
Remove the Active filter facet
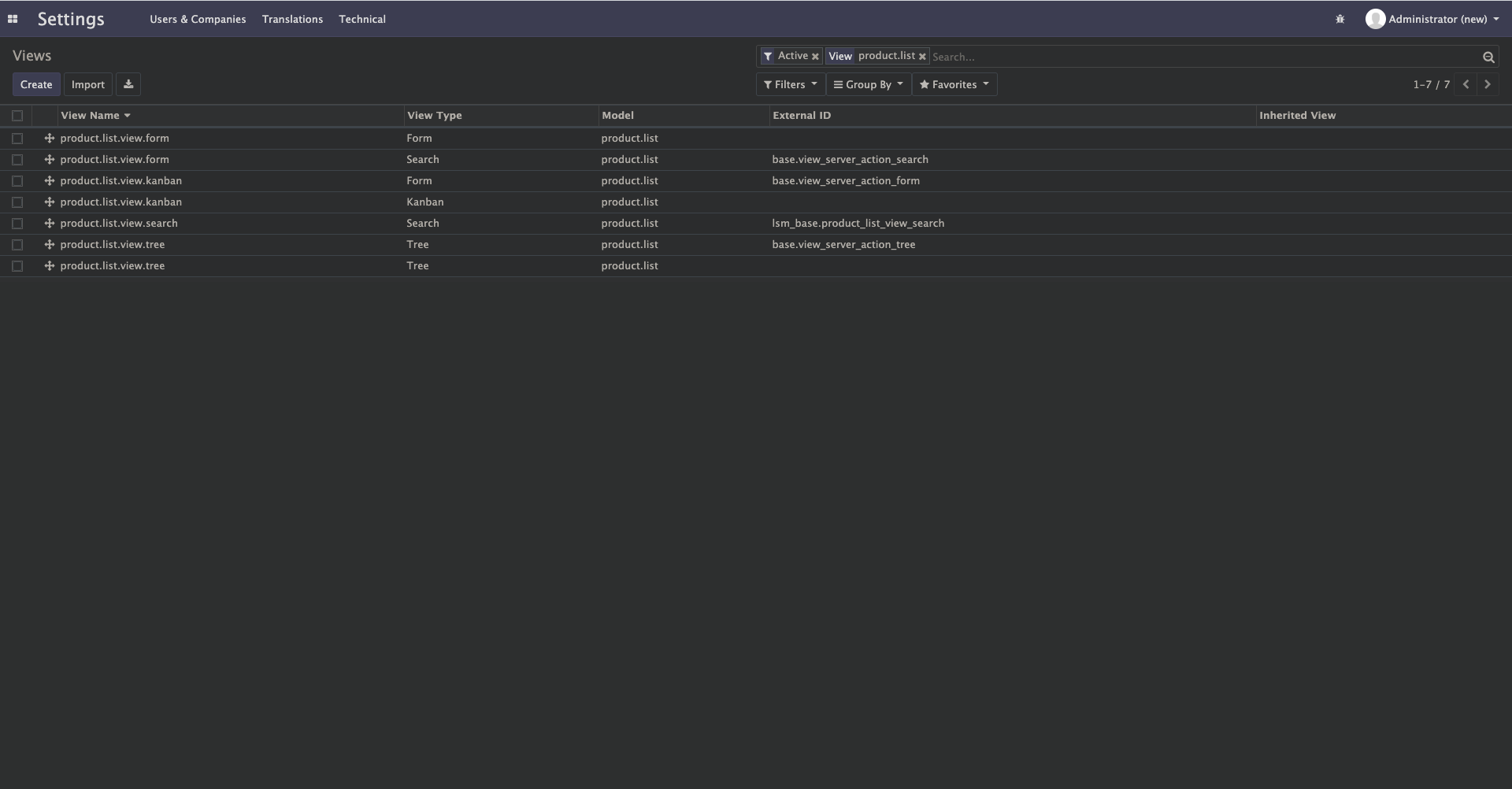(816, 56)
